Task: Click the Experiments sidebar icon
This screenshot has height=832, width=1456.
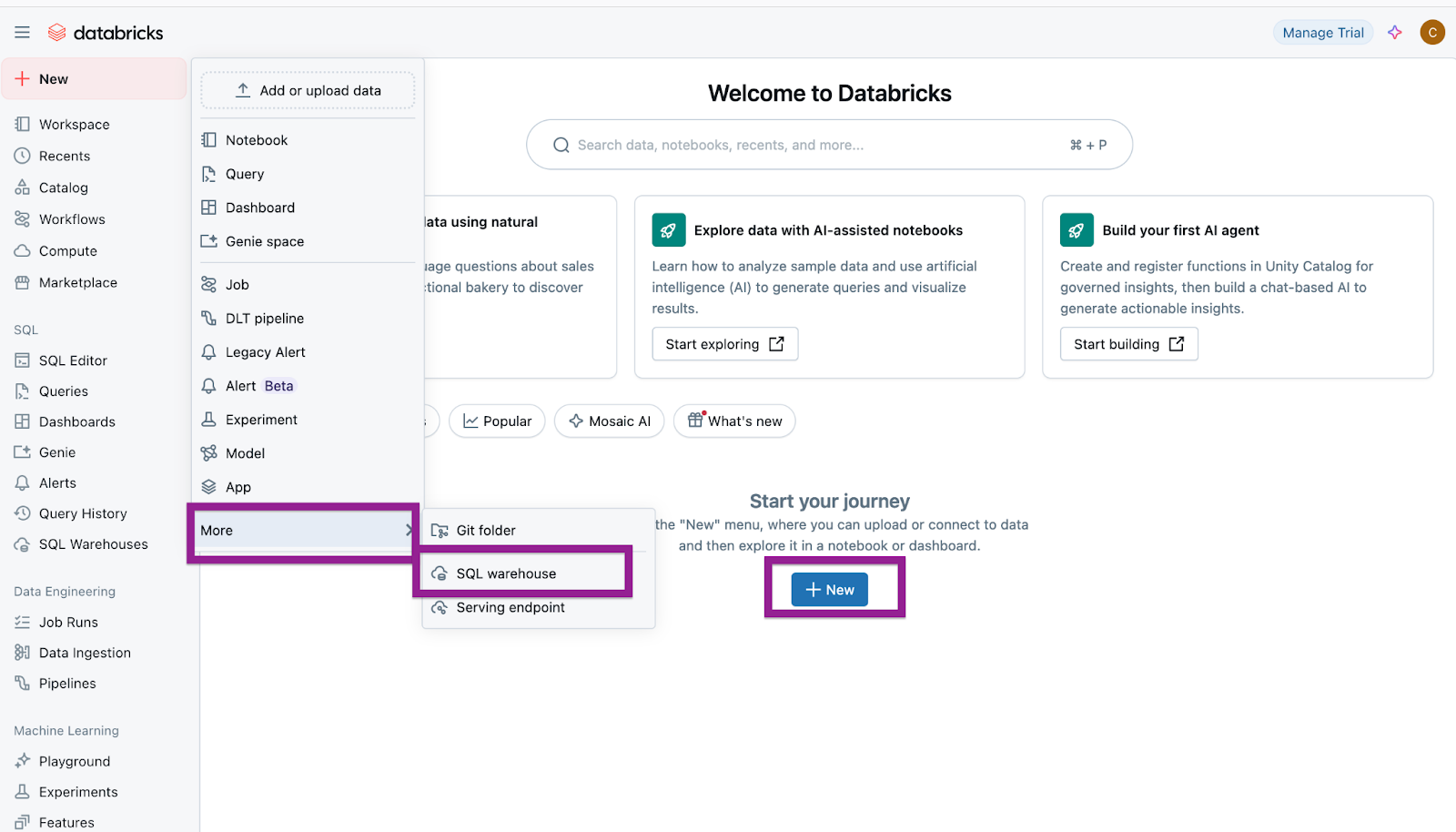Action: pyautogui.click(x=22, y=792)
